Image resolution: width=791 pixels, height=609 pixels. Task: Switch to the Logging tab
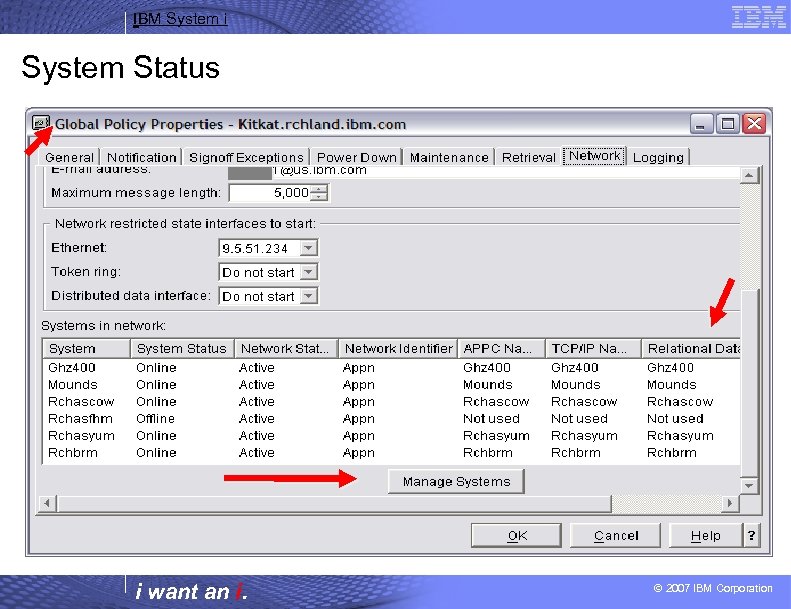click(658, 157)
